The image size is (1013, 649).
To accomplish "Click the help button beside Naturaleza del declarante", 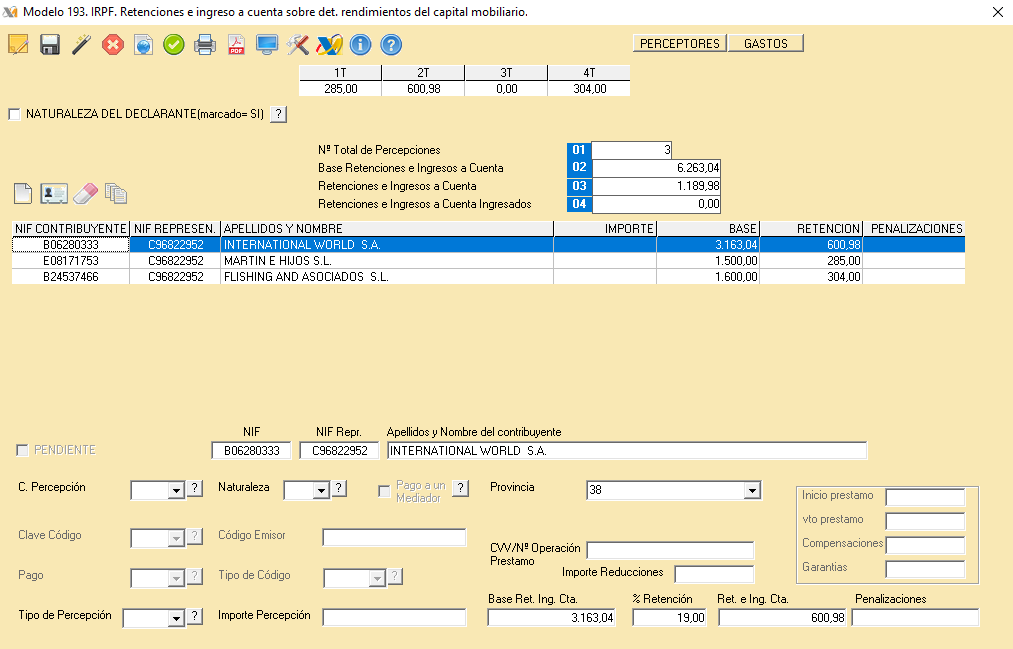I will [x=278, y=114].
